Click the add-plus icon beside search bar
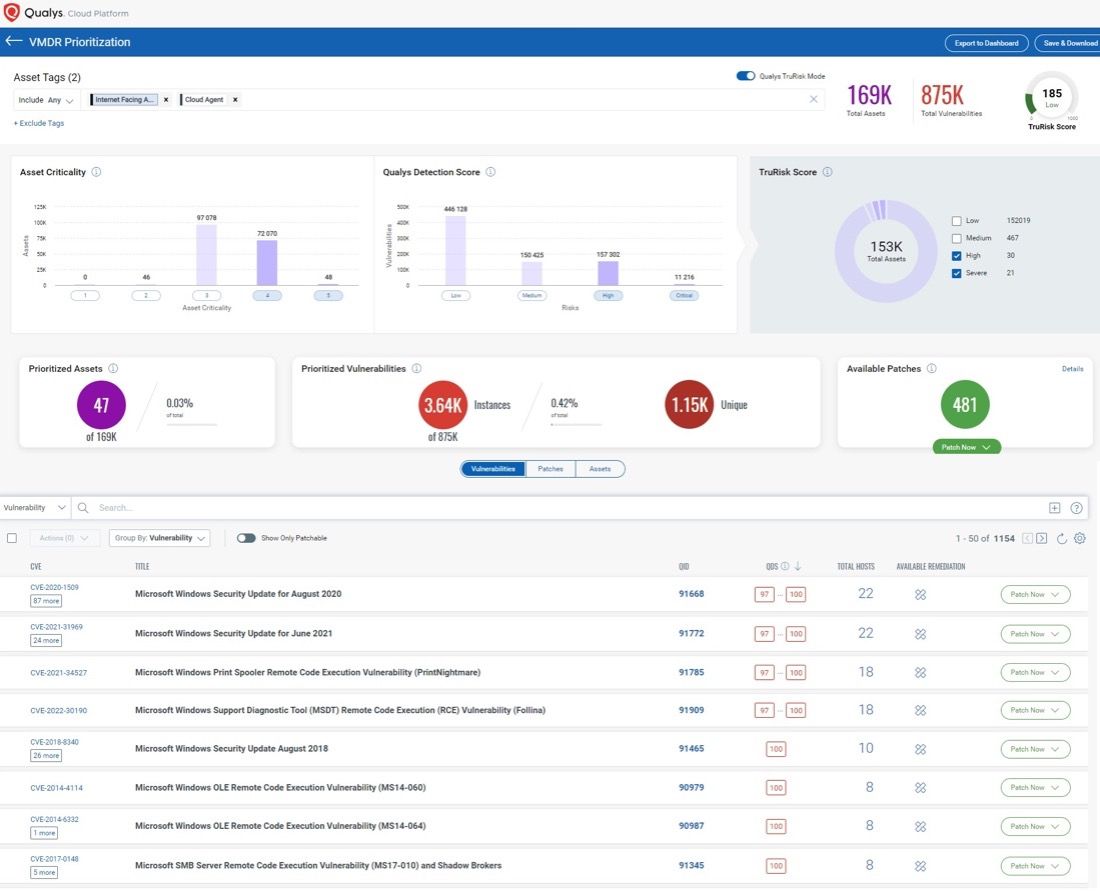 tap(1054, 508)
